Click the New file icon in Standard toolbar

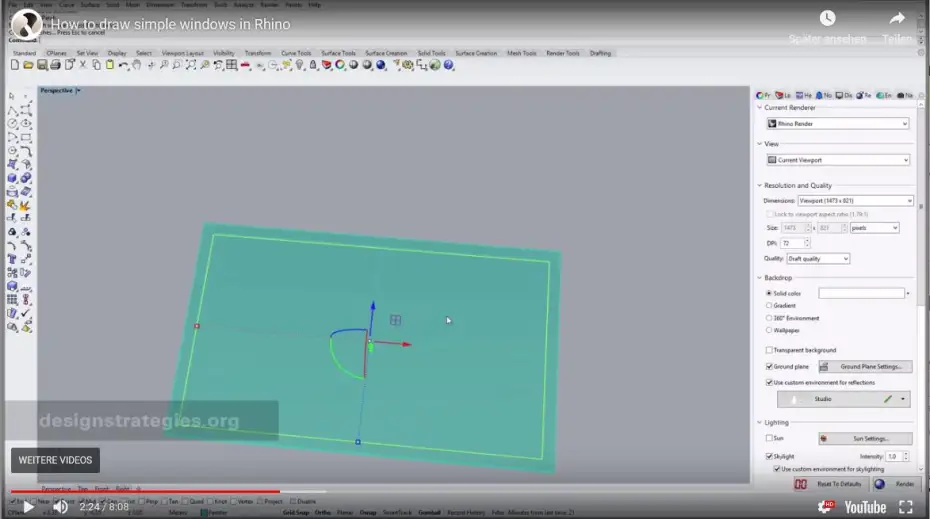(15, 65)
